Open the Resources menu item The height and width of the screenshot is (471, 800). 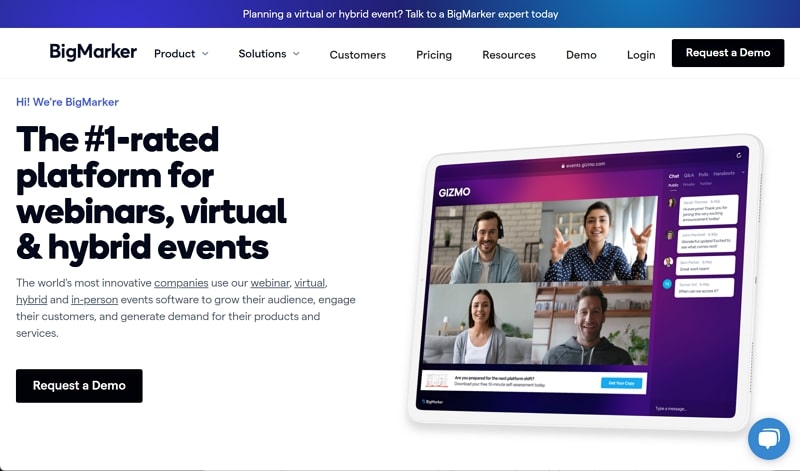click(x=509, y=55)
